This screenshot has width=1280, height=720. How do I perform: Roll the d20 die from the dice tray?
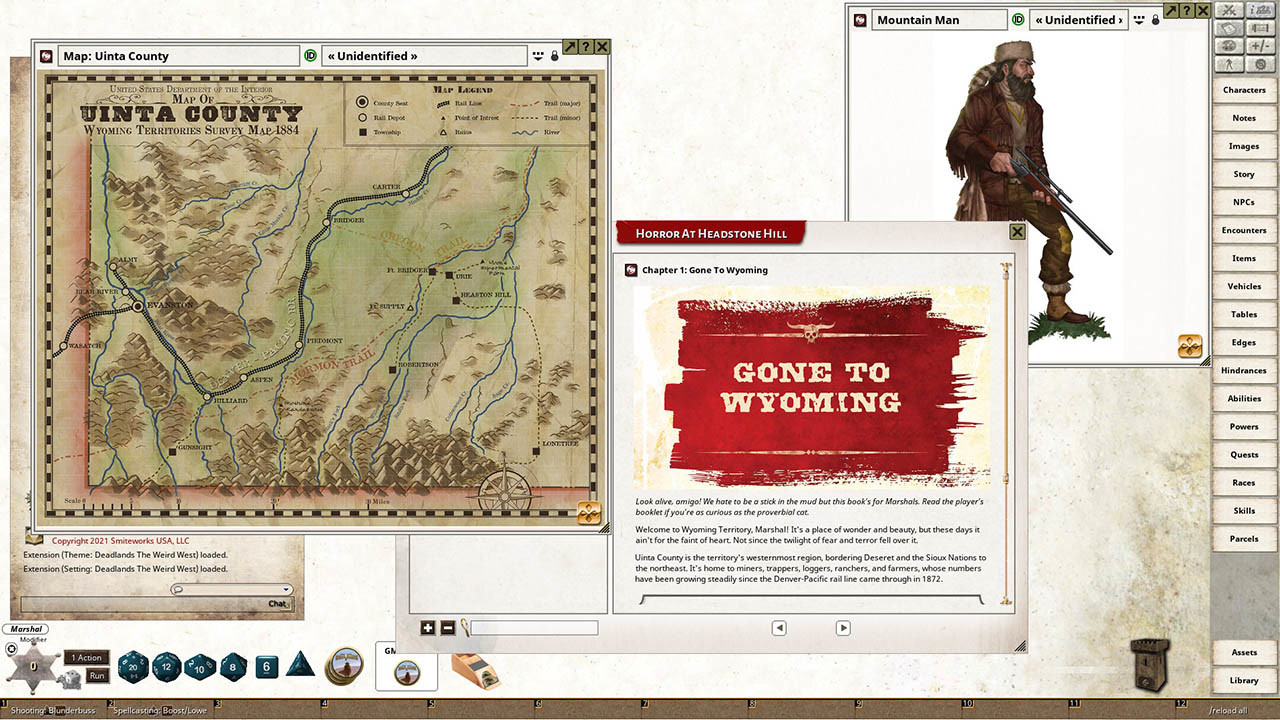[x=133, y=666]
